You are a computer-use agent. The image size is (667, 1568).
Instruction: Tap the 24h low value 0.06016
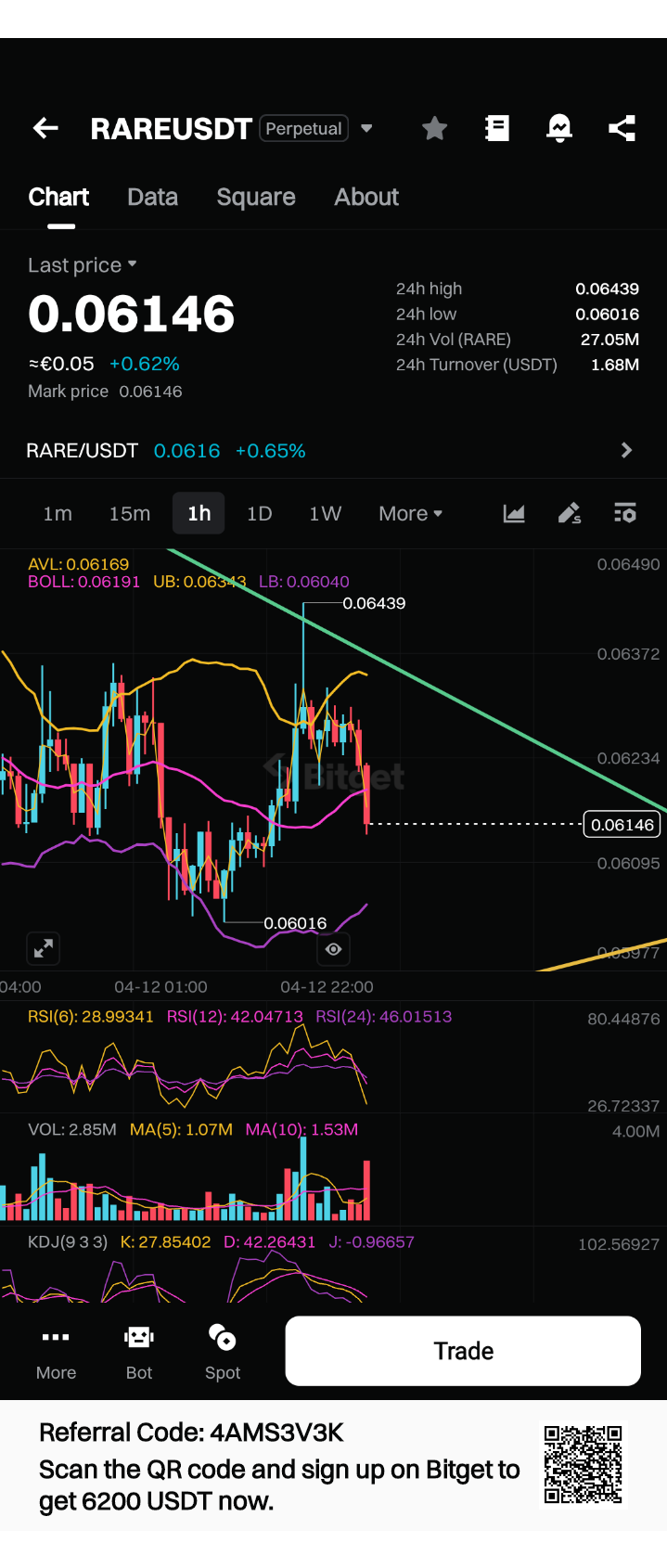click(607, 314)
